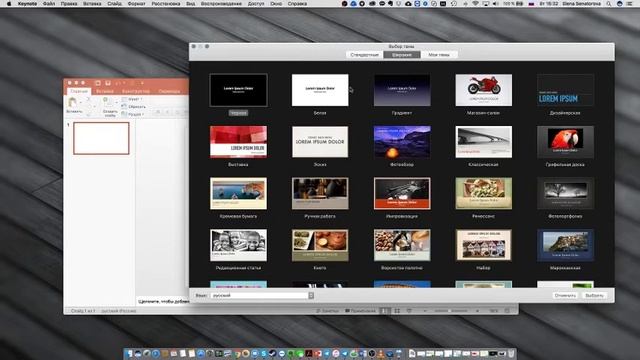Open the Справка menu
This screenshot has height=360, width=640.
point(297,3)
